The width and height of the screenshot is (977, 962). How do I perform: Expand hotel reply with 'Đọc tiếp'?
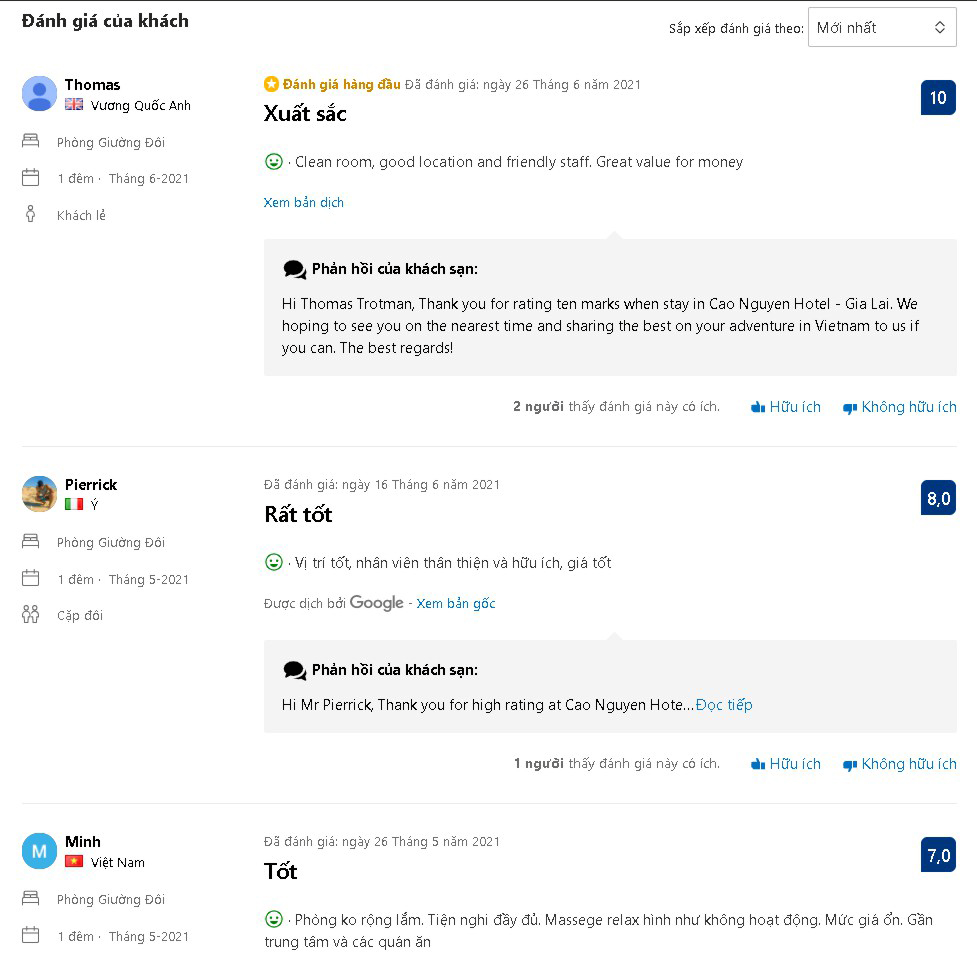(724, 705)
